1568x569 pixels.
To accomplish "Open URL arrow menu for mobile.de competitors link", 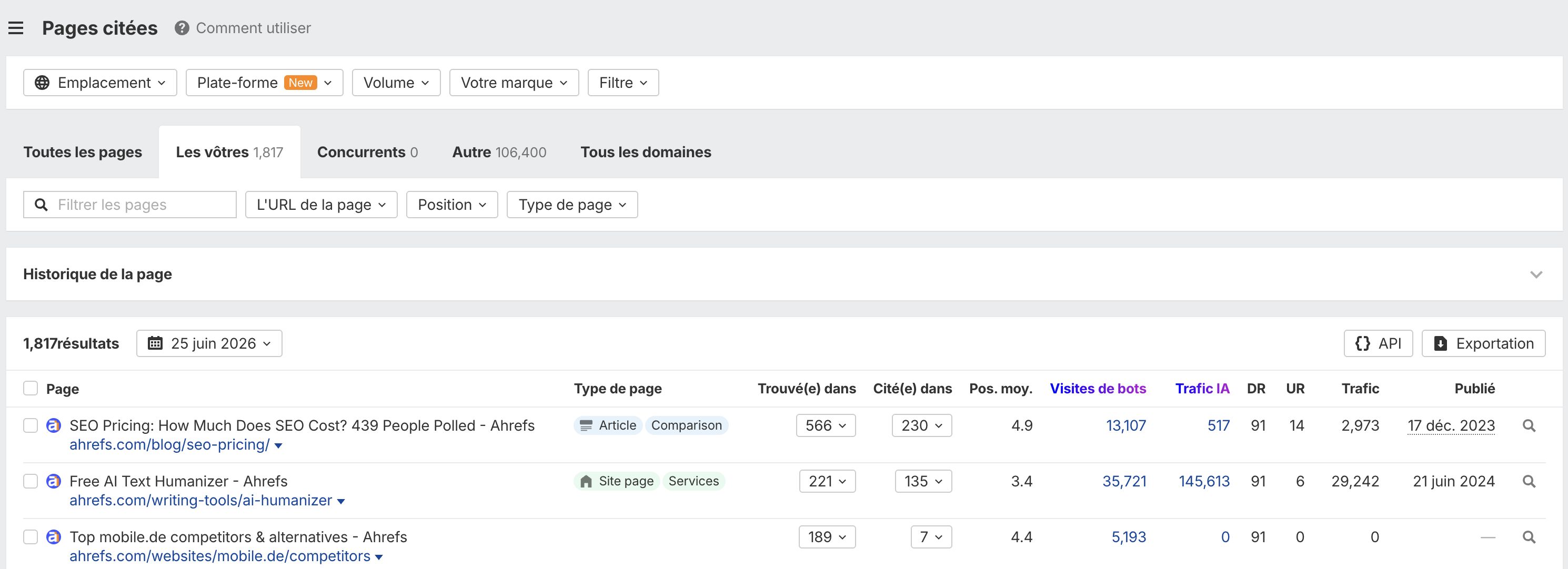I will coord(379,557).
